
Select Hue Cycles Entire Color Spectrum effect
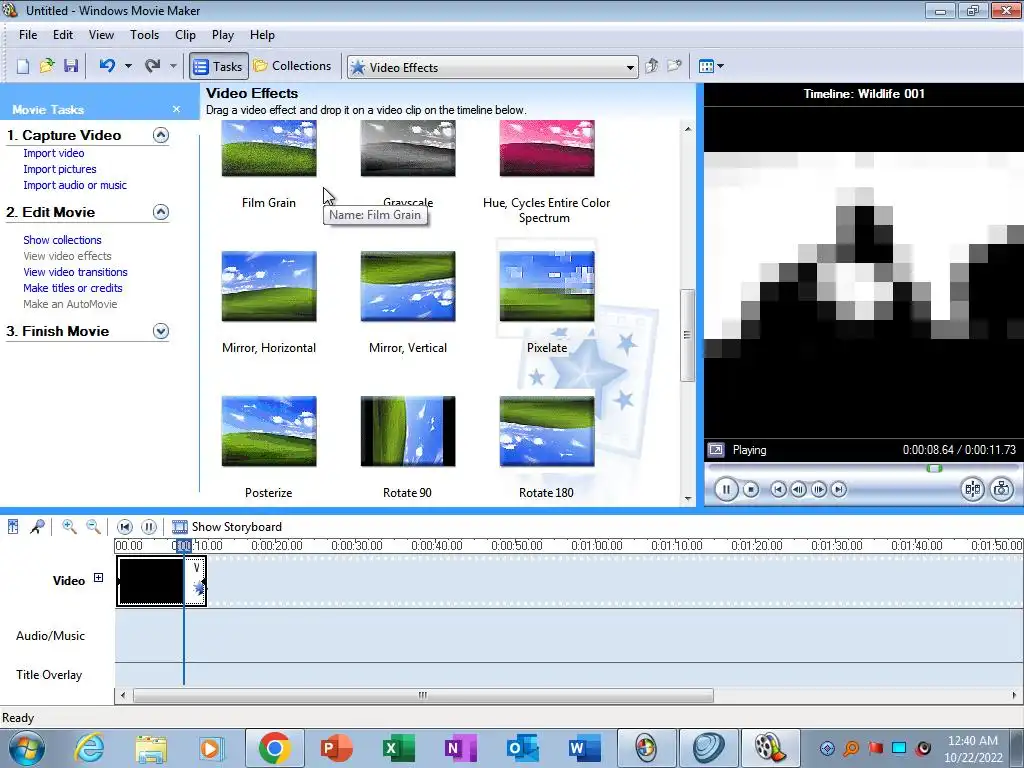click(547, 148)
